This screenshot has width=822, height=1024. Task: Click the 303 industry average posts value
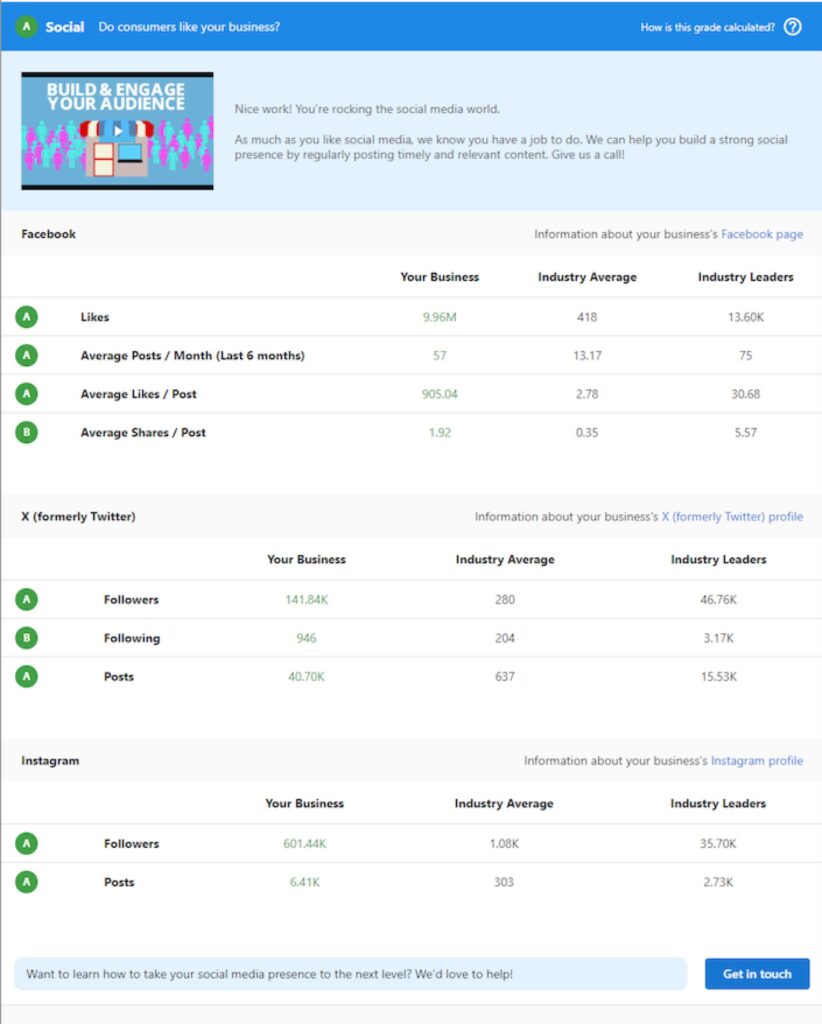point(503,883)
